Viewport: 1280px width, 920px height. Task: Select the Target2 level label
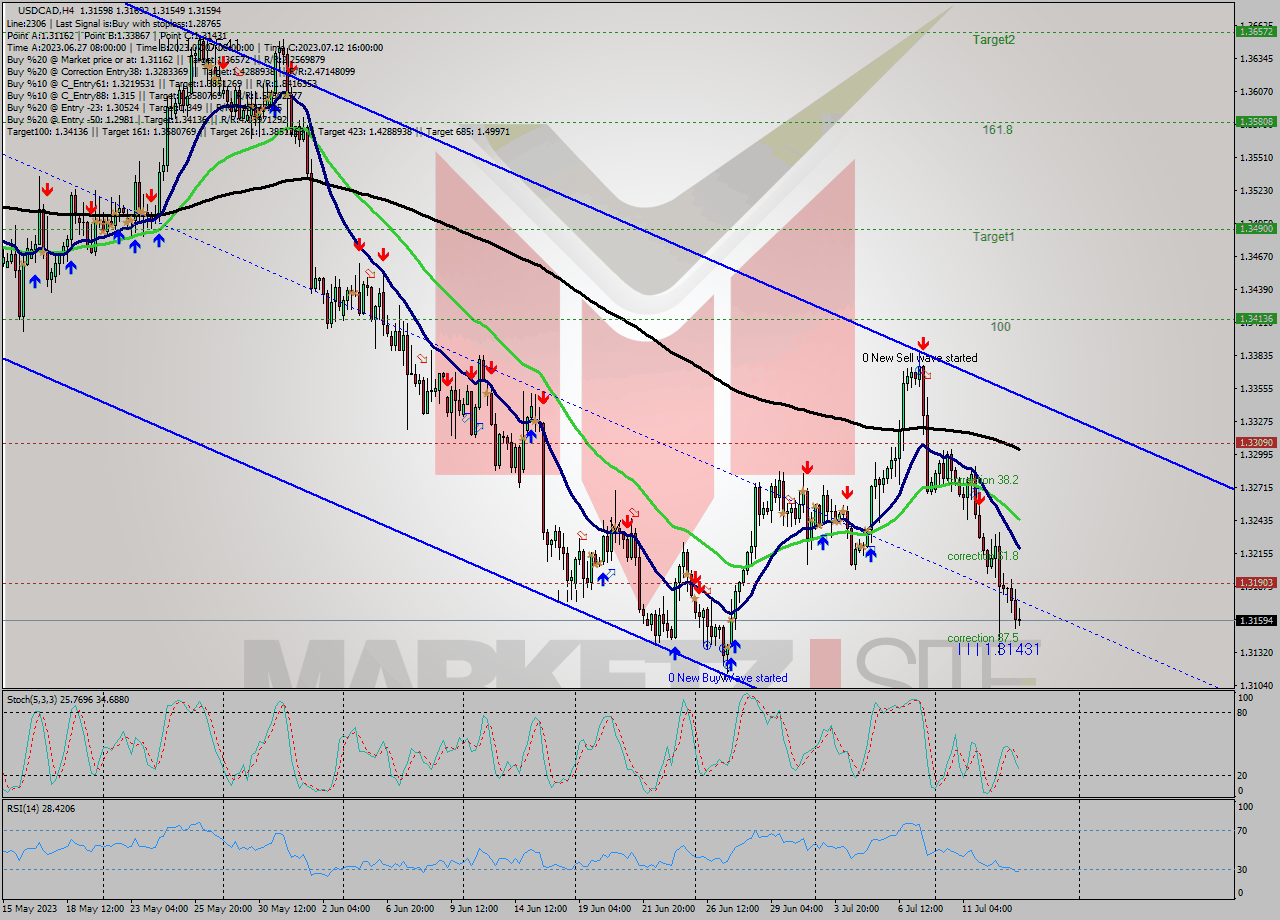(x=994, y=40)
